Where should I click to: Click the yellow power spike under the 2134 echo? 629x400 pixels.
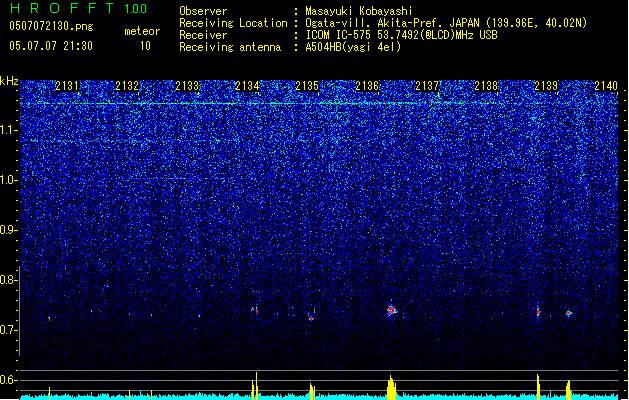(x=255, y=386)
